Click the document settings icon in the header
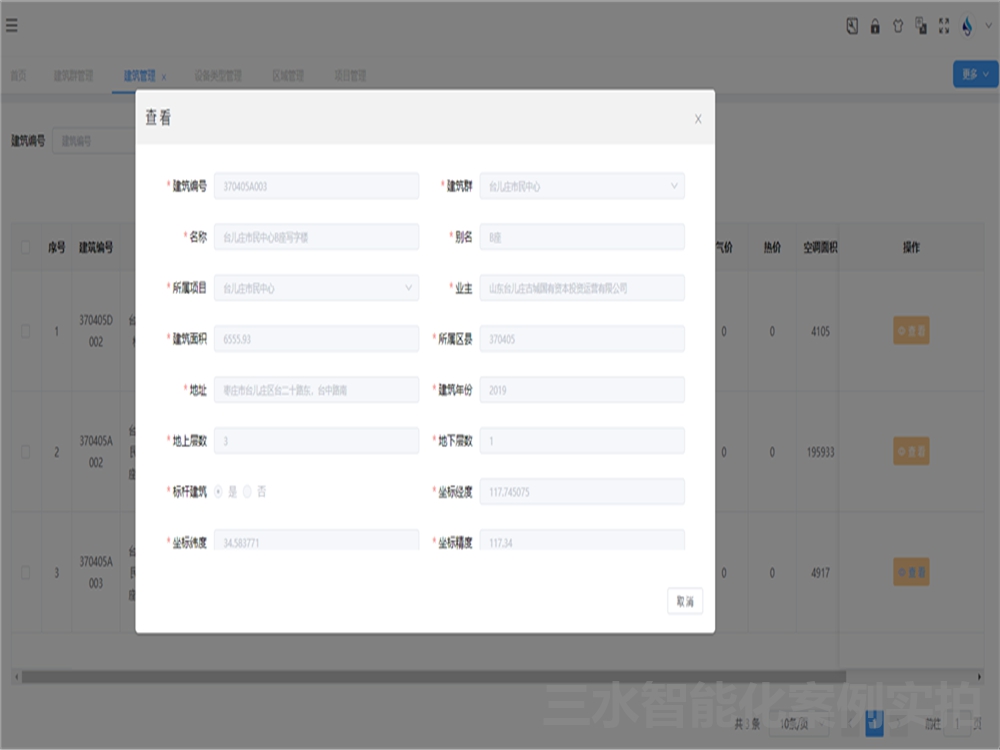This screenshot has height=750, width=1000. [853, 26]
